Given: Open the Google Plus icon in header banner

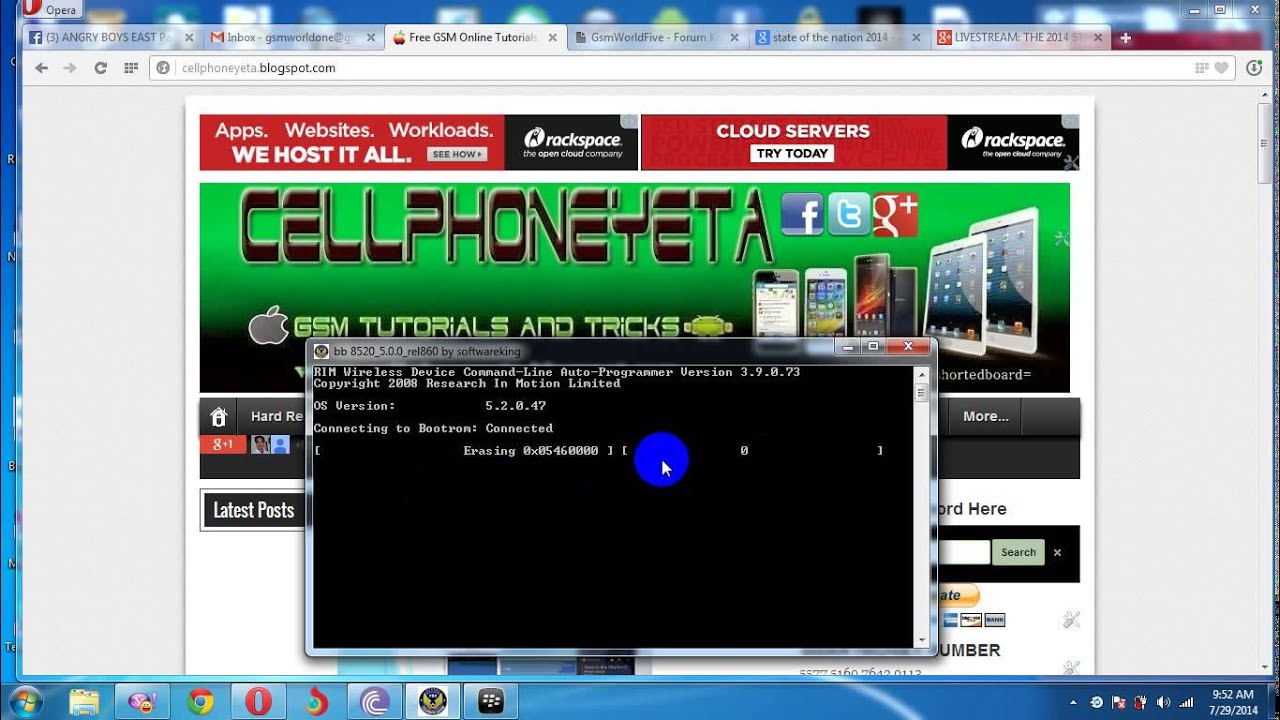Looking at the screenshot, I should [895, 214].
